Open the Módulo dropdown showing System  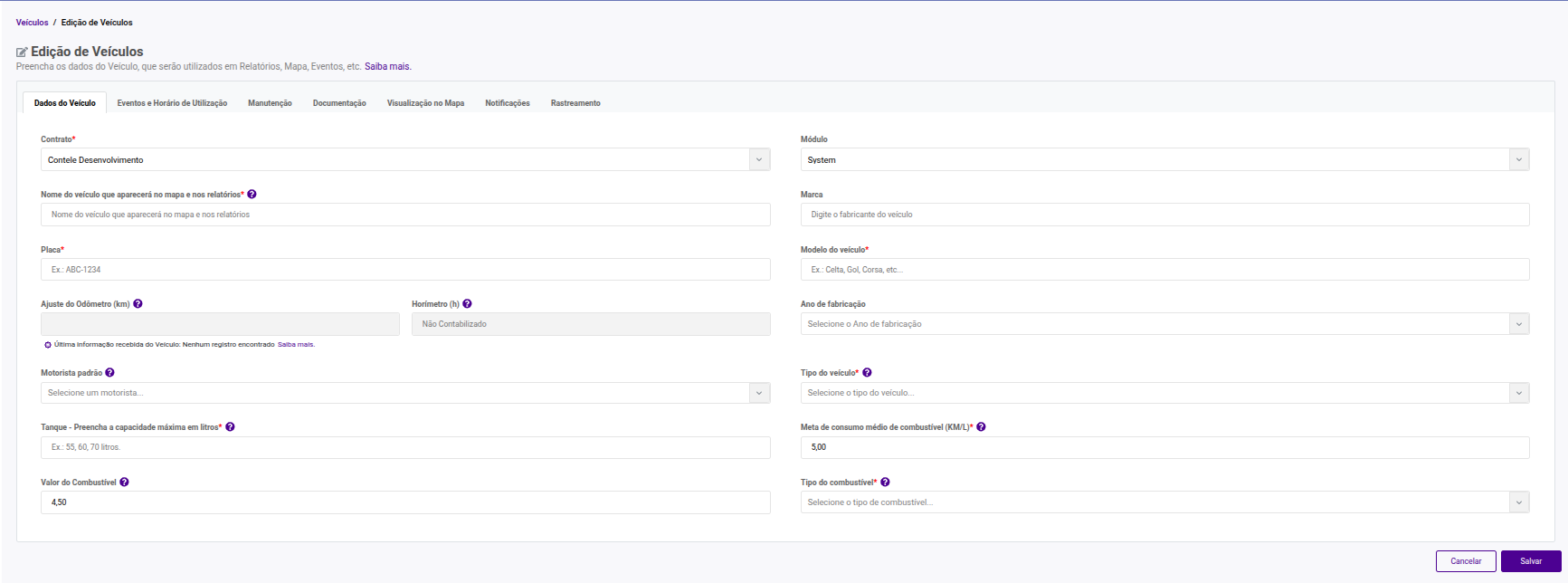(x=1164, y=159)
